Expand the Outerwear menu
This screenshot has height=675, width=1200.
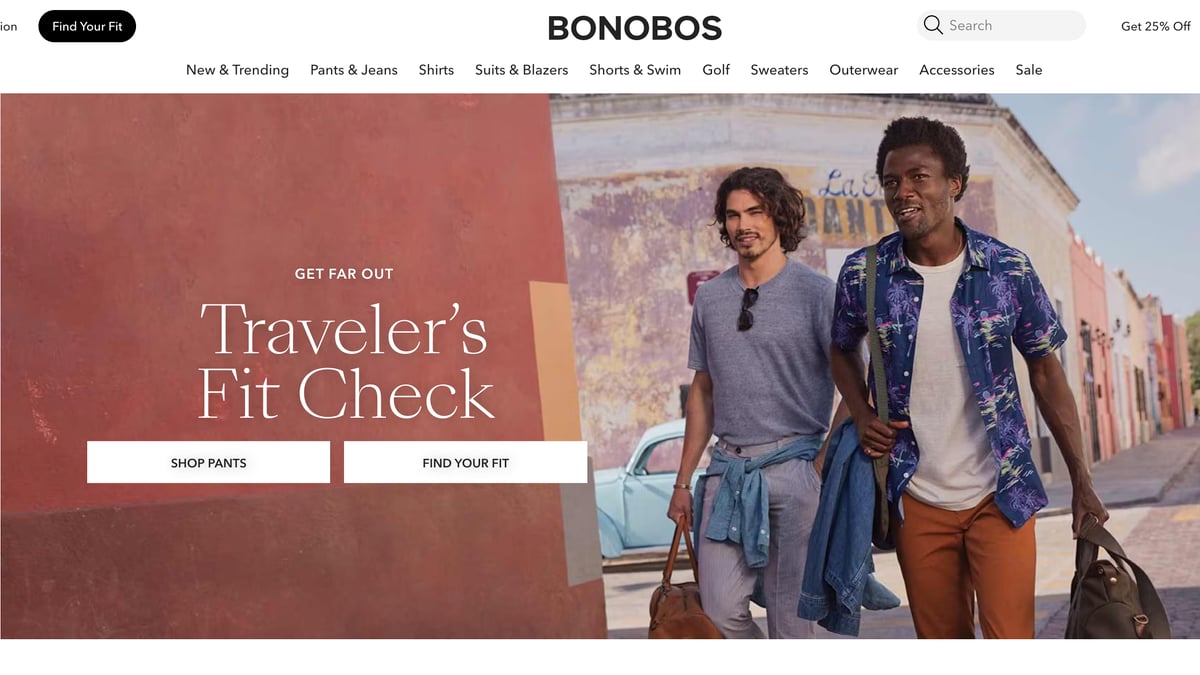click(x=864, y=70)
